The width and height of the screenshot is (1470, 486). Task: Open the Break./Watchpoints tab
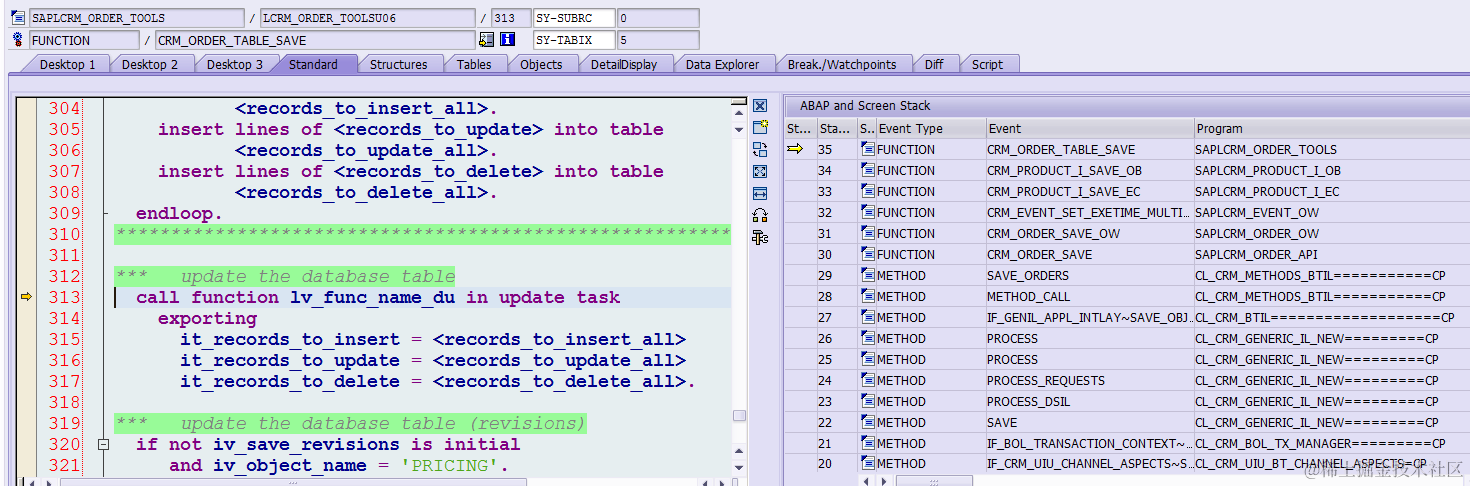pos(842,64)
